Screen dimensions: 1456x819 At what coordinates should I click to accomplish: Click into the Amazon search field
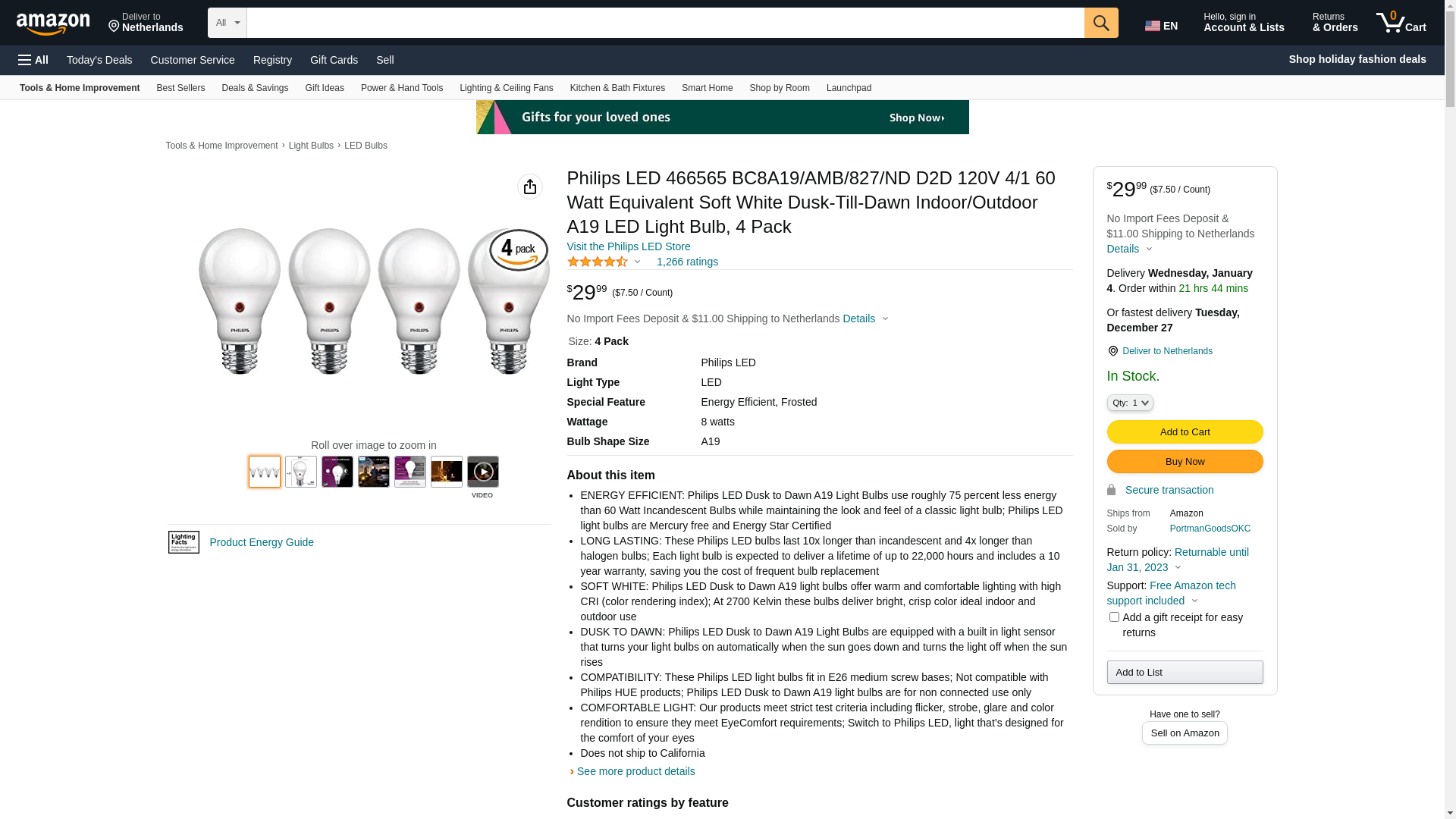[665, 23]
